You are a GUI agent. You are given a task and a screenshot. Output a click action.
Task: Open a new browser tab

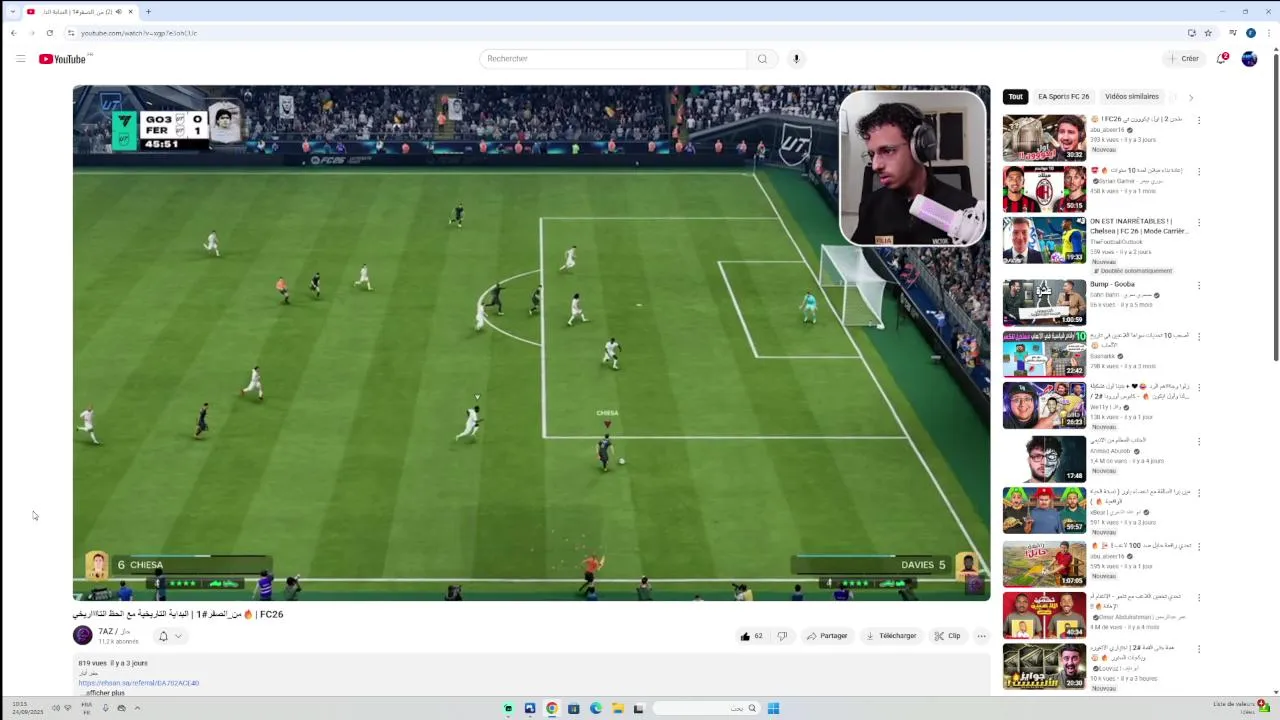tap(148, 12)
